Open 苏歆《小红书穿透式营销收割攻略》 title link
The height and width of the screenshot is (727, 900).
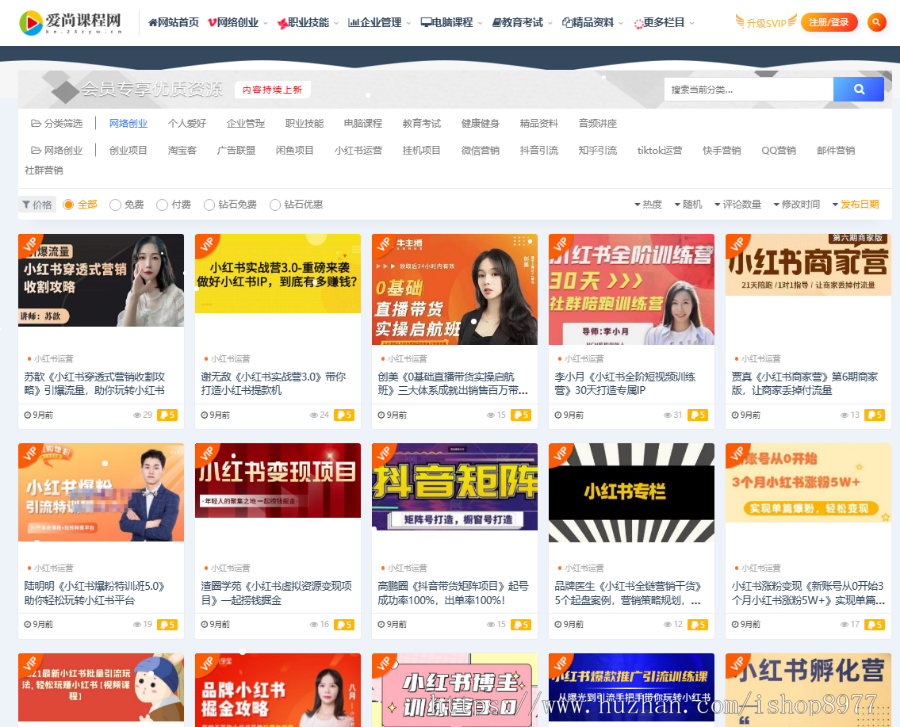point(95,383)
